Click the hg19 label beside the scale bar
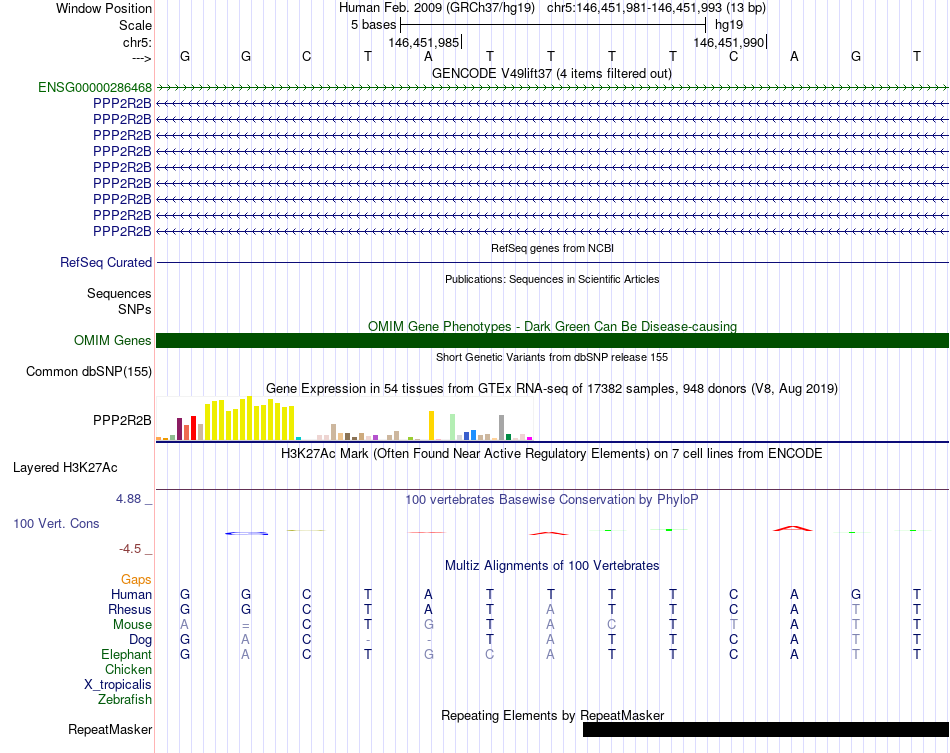Screen dimensions: 950x753 click(729, 25)
